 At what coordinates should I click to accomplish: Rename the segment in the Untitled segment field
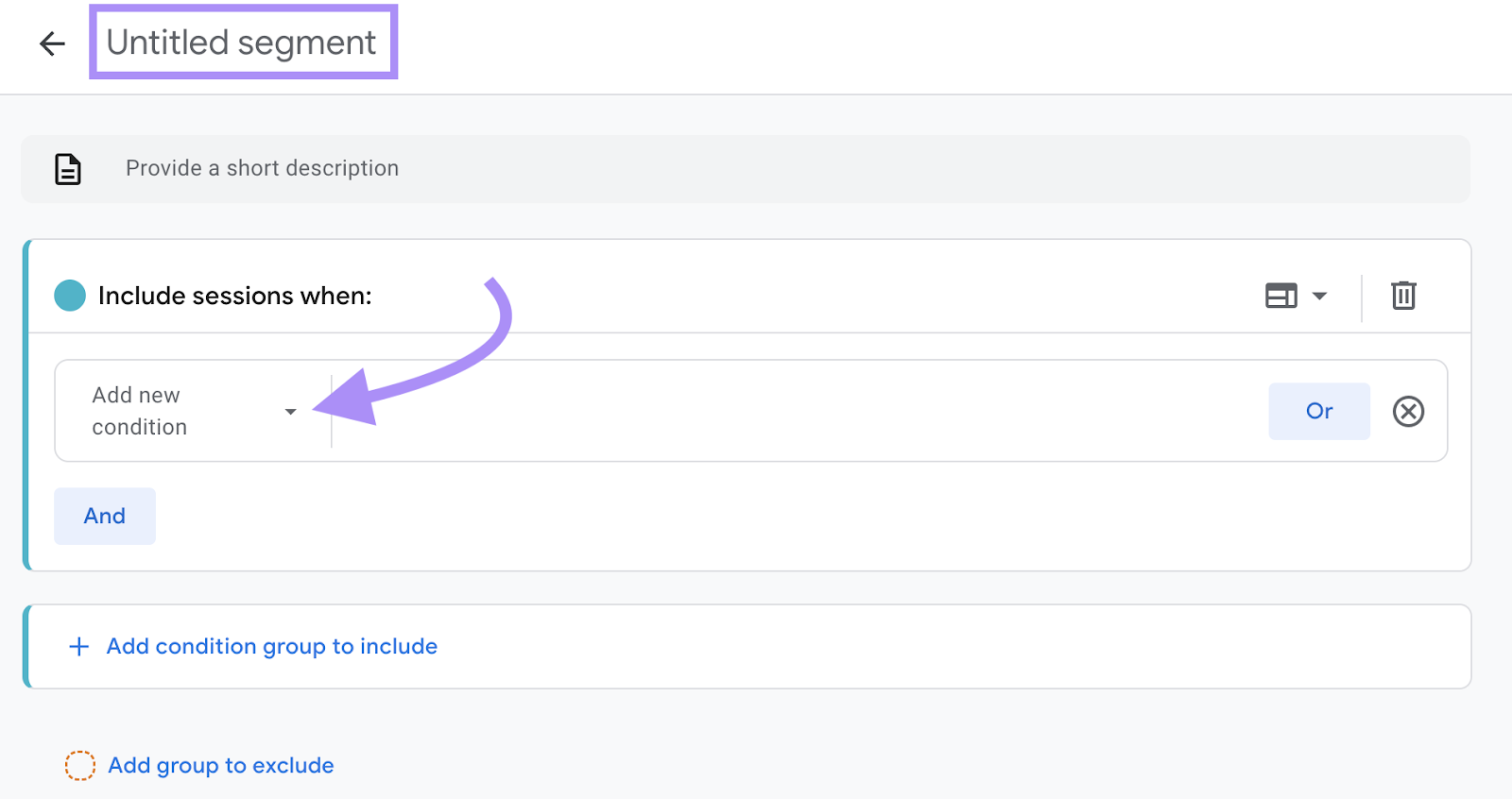point(241,42)
